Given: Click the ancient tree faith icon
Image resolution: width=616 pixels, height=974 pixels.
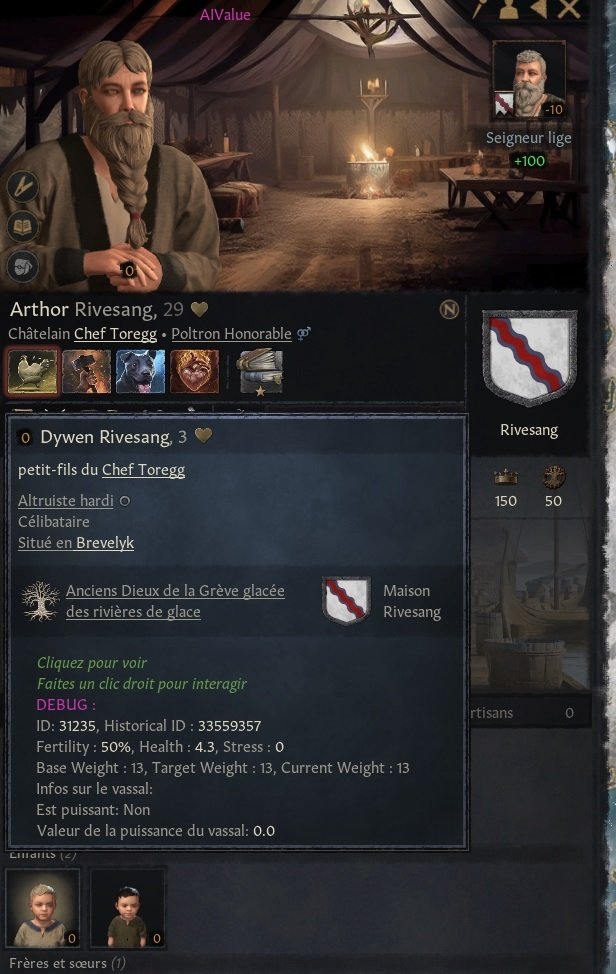Looking at the screenshot, I should pos(40,601).
